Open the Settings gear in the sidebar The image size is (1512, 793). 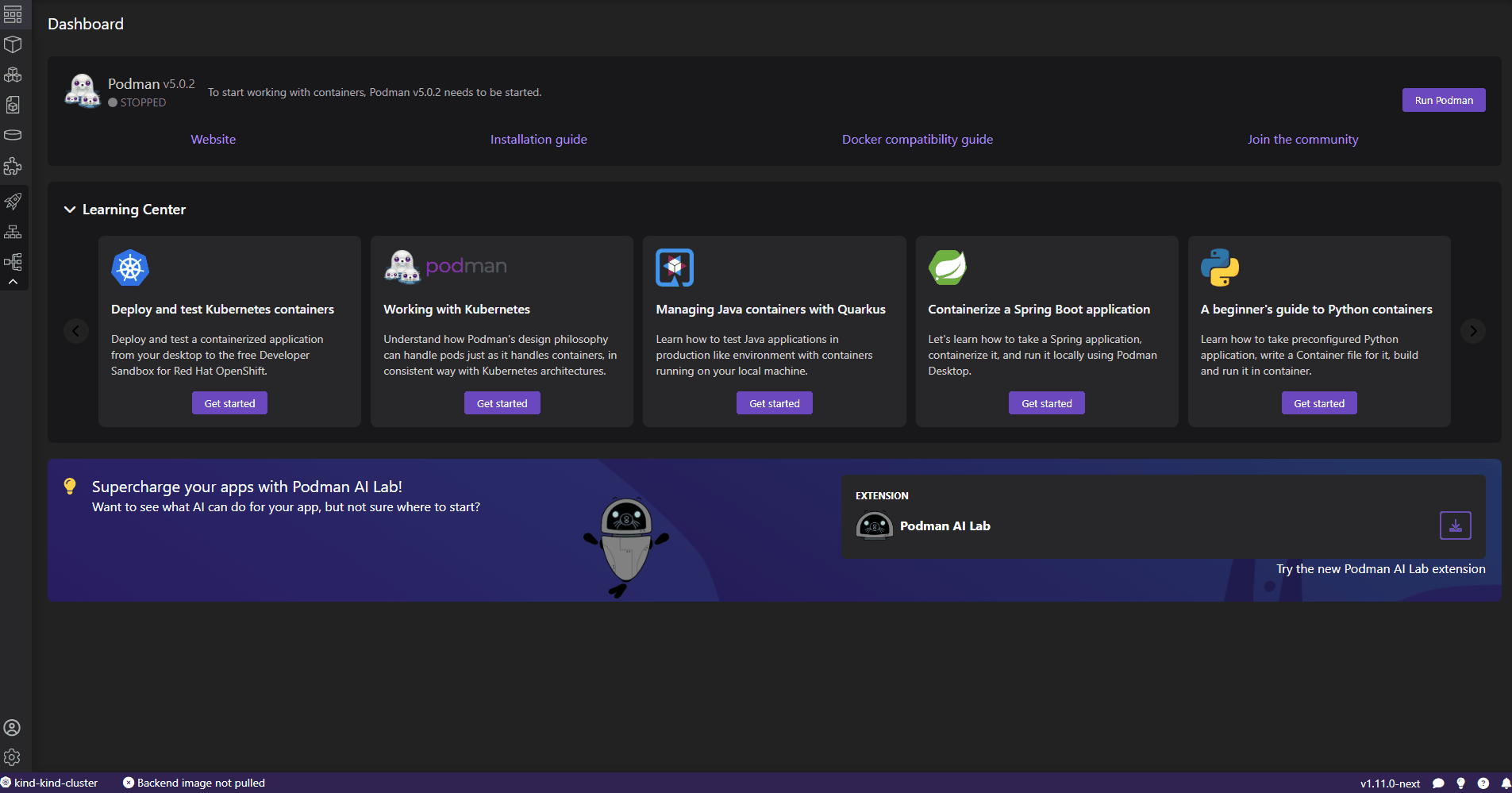coord(12,757)
